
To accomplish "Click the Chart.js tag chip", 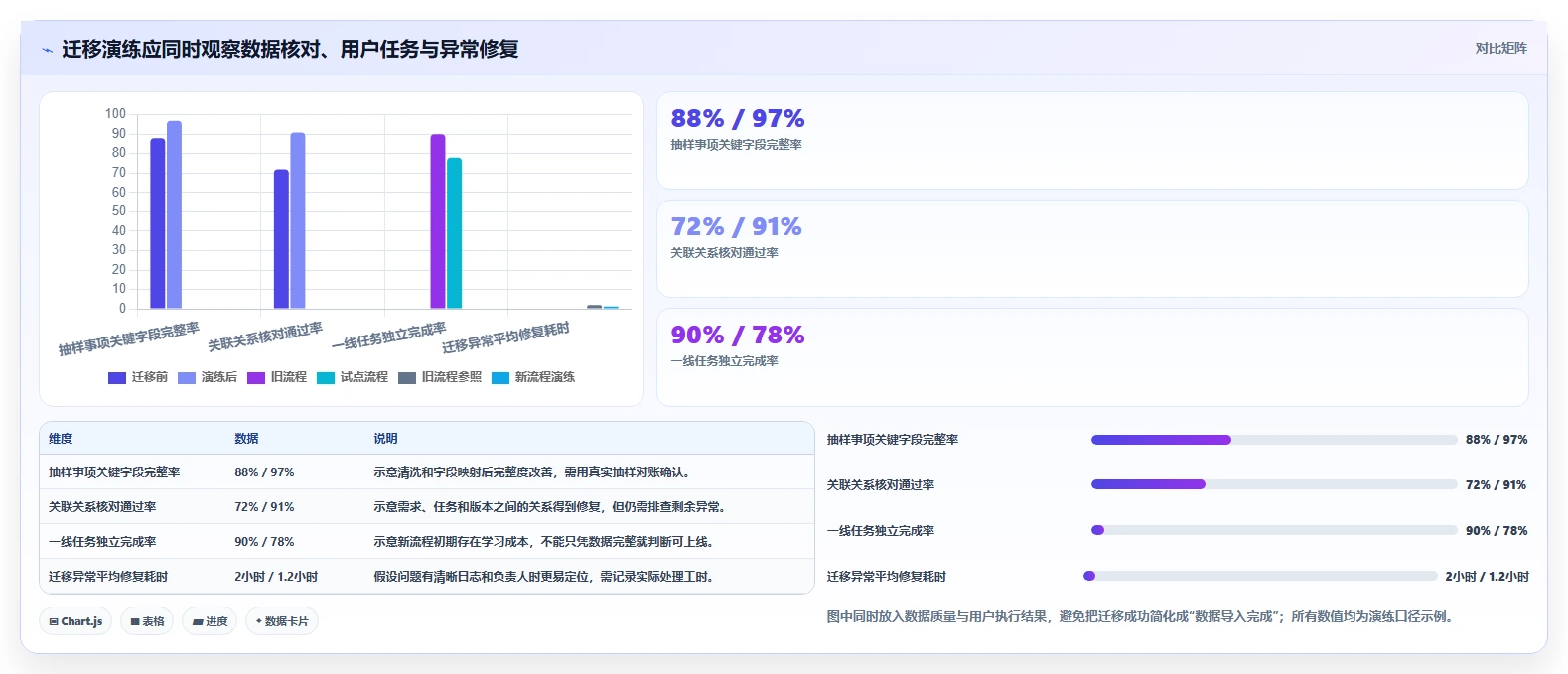I will pos(75,621).
